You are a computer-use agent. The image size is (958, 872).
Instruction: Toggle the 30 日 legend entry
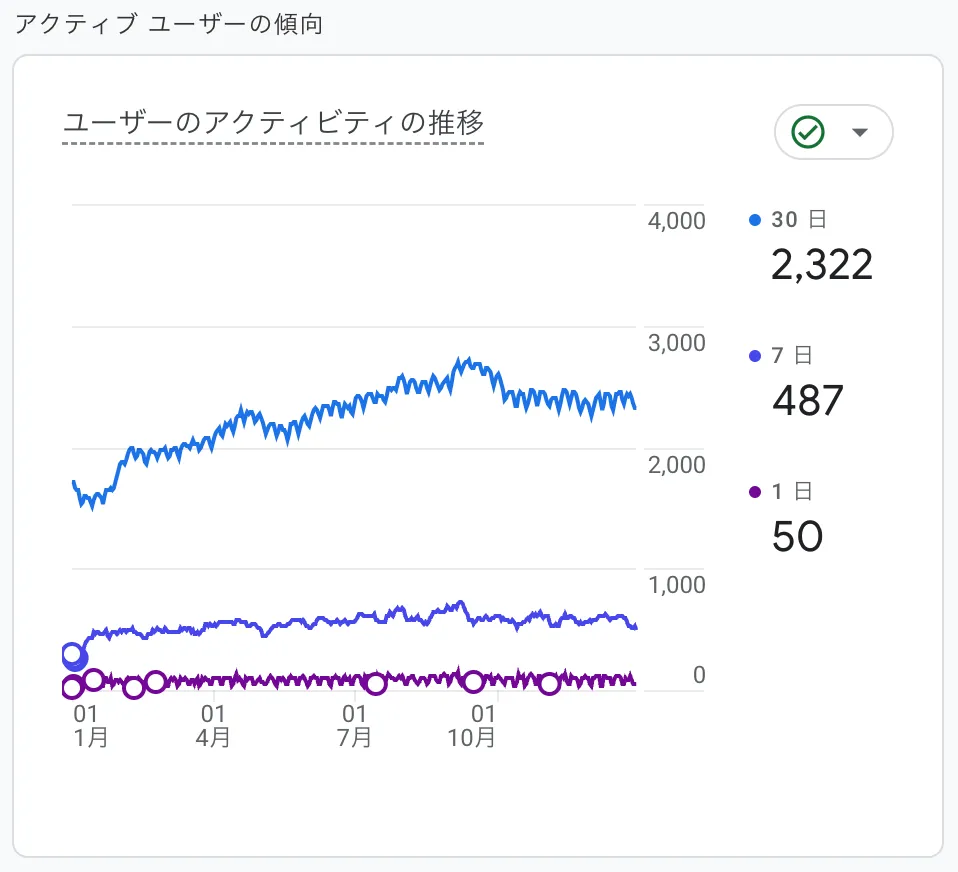tap(793, 219)
